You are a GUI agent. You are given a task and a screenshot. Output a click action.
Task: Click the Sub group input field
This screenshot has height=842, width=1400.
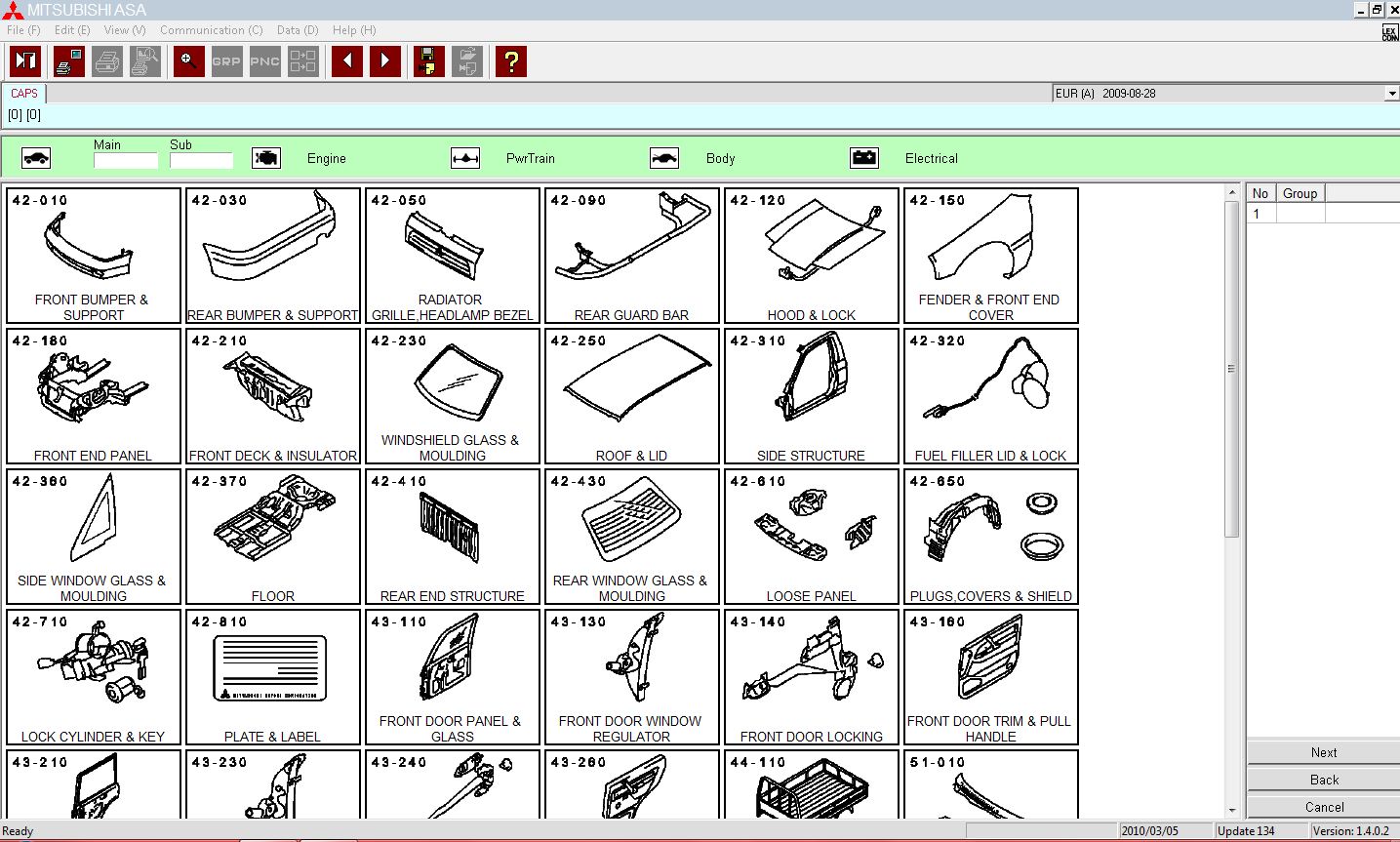(202, 160)
